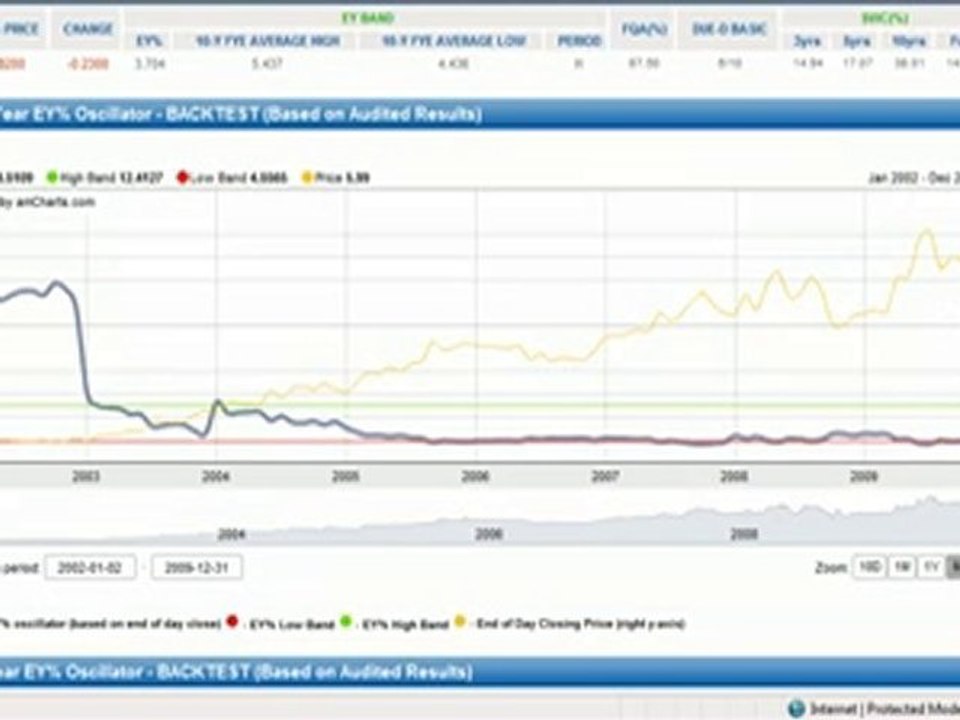The height and width of the screenshot is (720, 960).
Task: Toggle the High Band series in the chart legend
Action: pyautogui.click(x=104, y=178)
